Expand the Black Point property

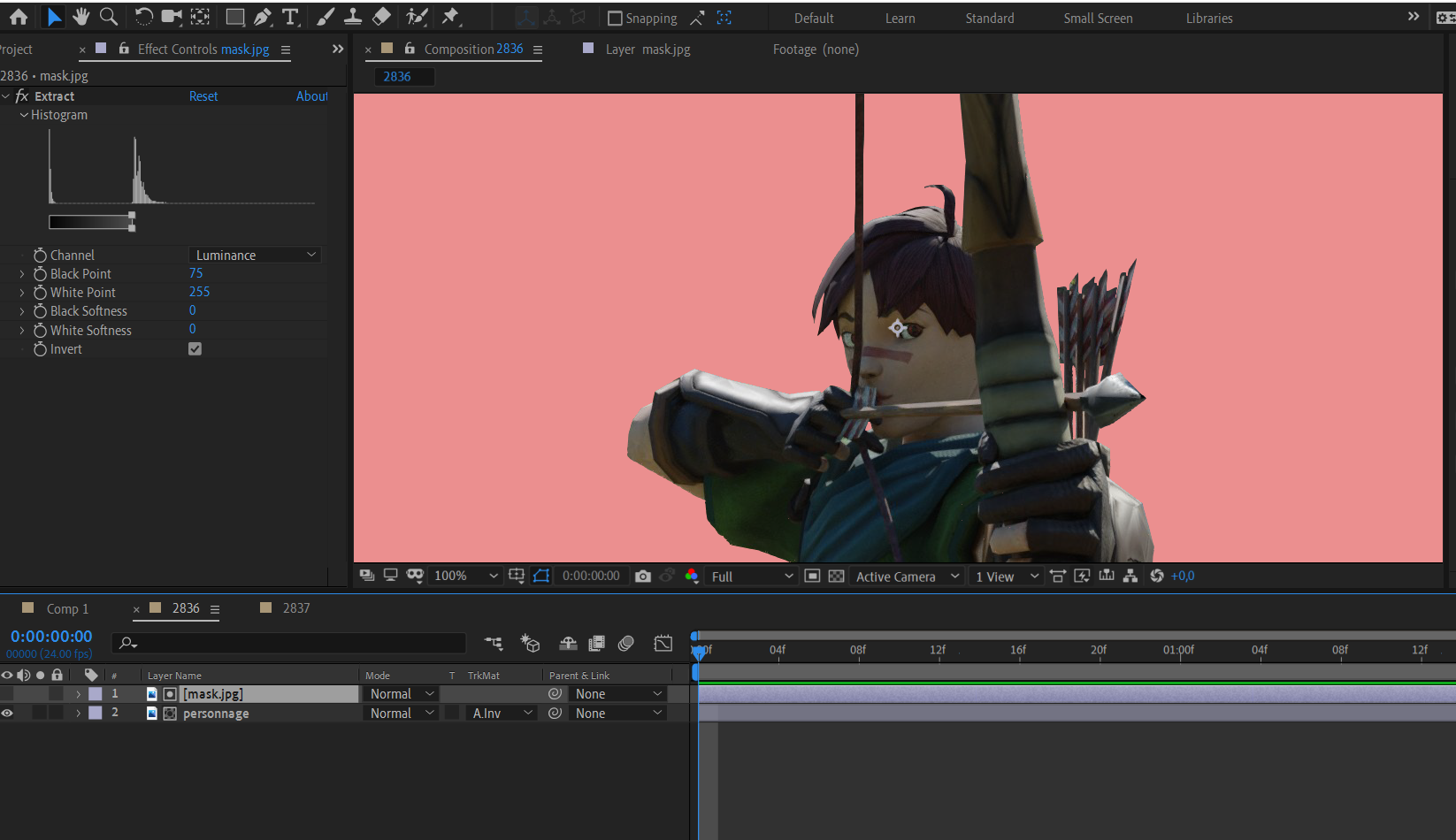tap(22, 274)
